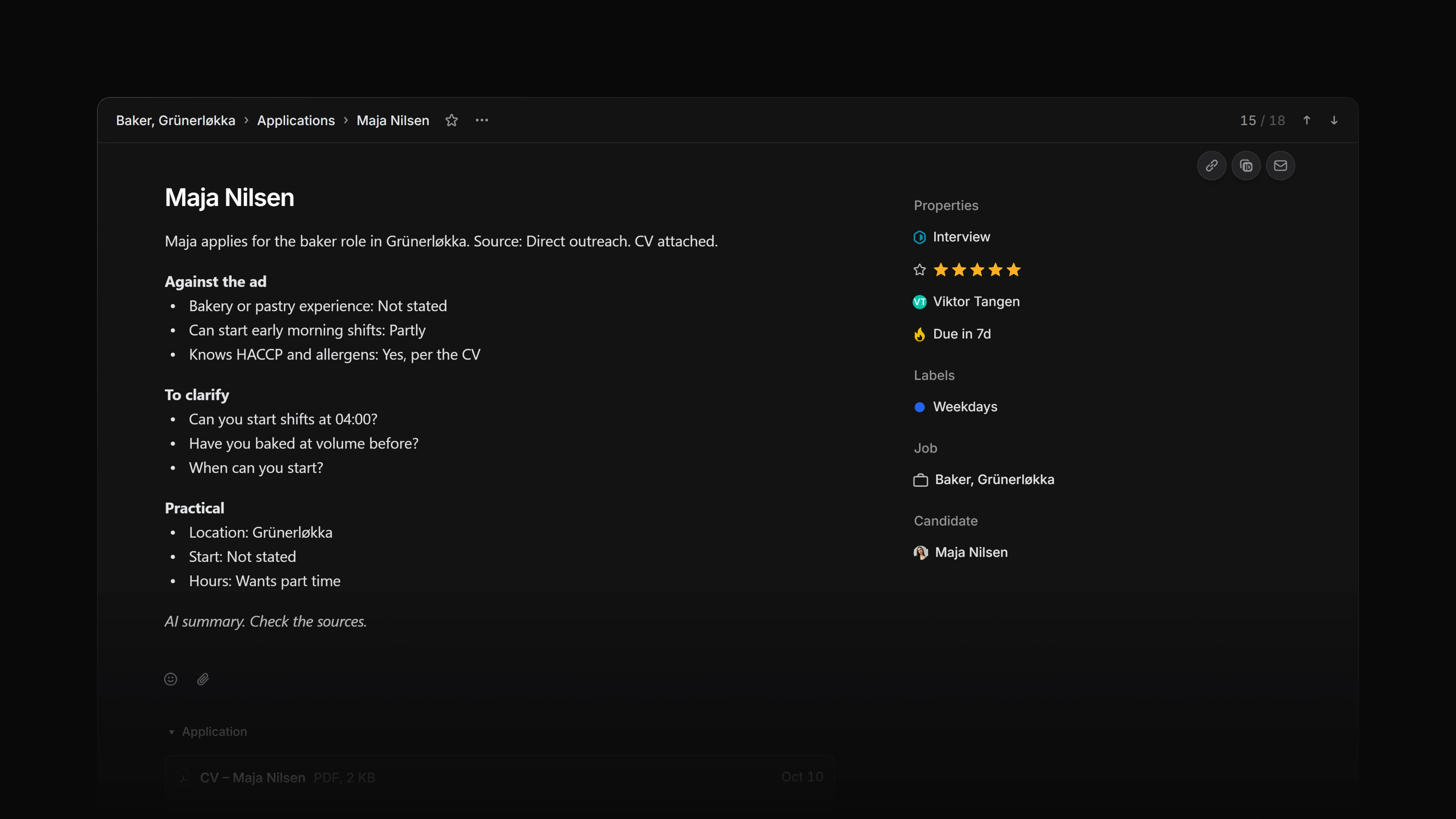The height and width of the screenshot is (819, 1456).
Task: Click the copy link icon button
Action: pos(1211,166)
